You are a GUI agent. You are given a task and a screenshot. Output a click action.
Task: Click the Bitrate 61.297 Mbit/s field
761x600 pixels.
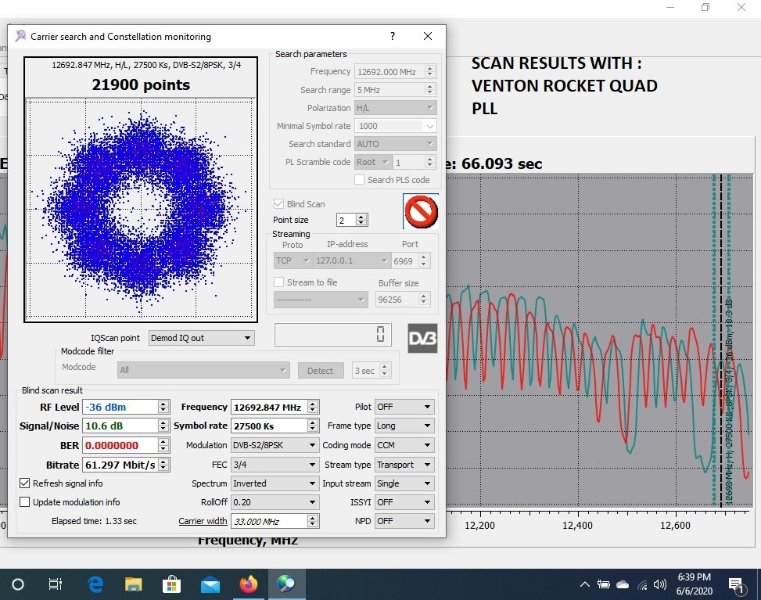point(126,465)
